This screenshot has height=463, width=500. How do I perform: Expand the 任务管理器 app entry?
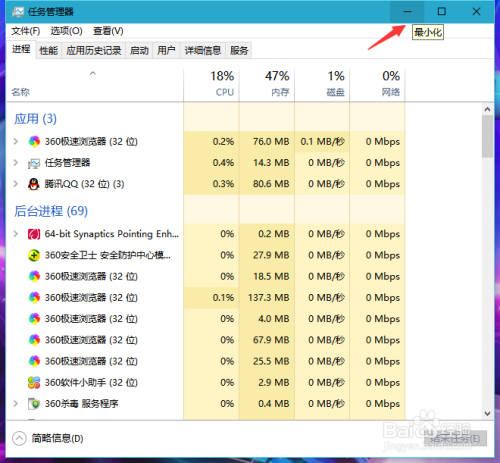pyautogui.click(x=16, y=163)
